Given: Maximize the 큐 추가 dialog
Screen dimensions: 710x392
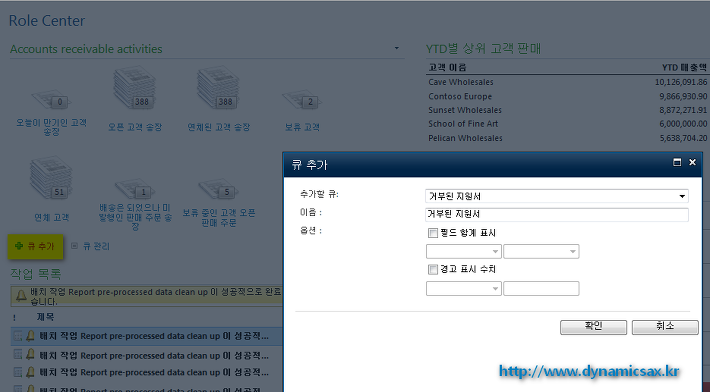Looking at the screenshot, I should point(677,162).
